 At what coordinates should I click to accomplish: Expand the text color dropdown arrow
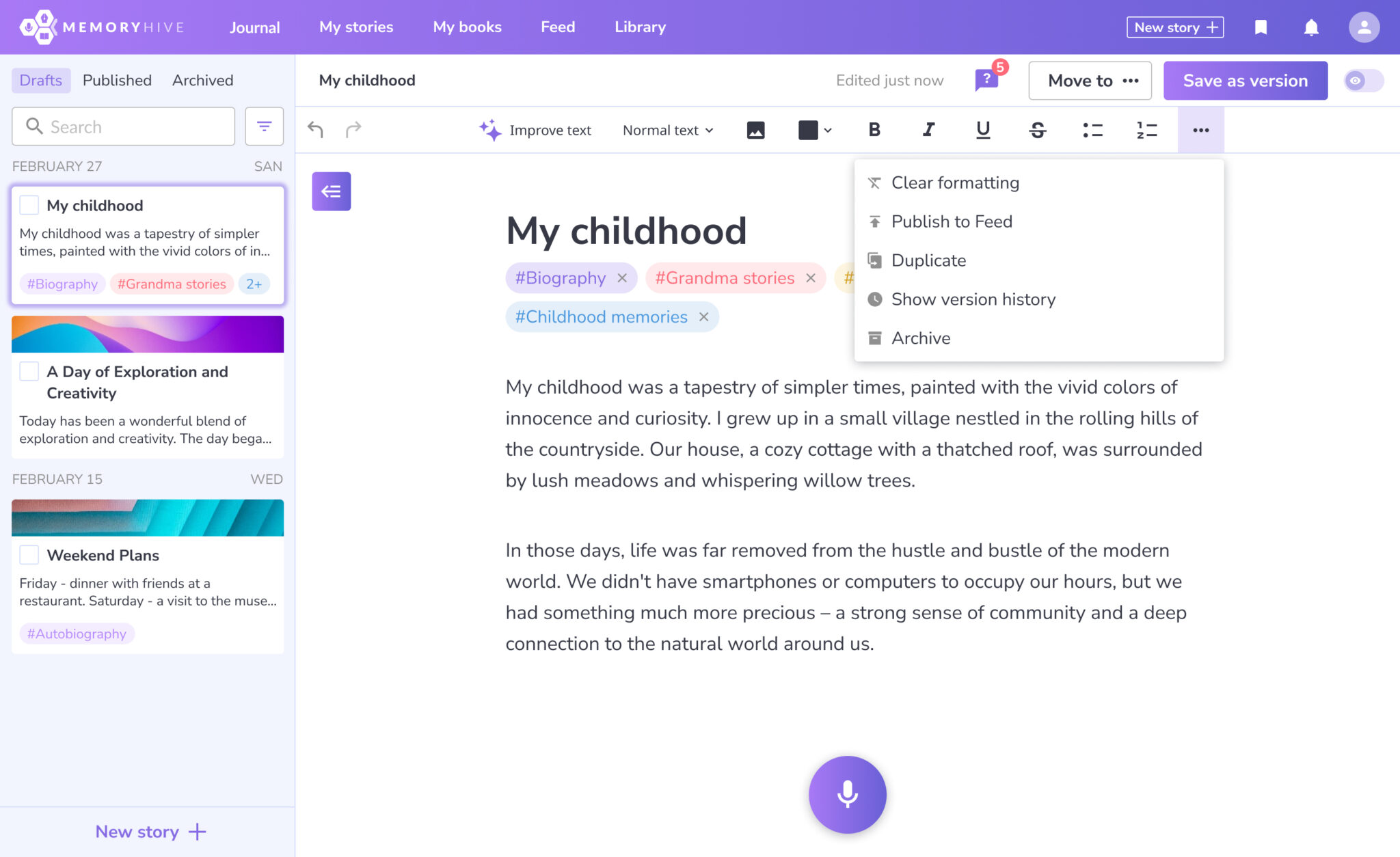[828, 130]
